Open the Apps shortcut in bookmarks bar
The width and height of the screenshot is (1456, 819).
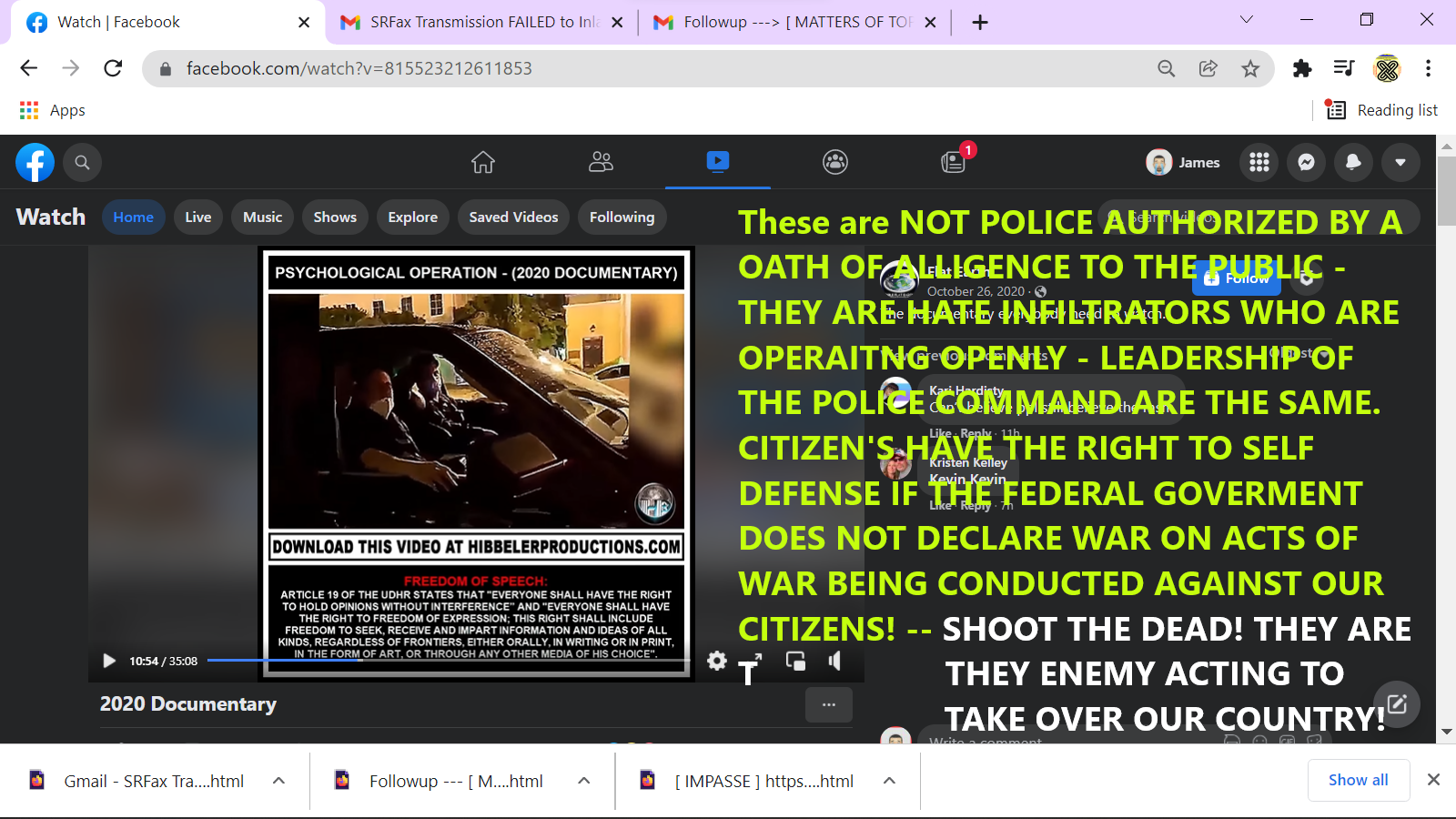53,110
